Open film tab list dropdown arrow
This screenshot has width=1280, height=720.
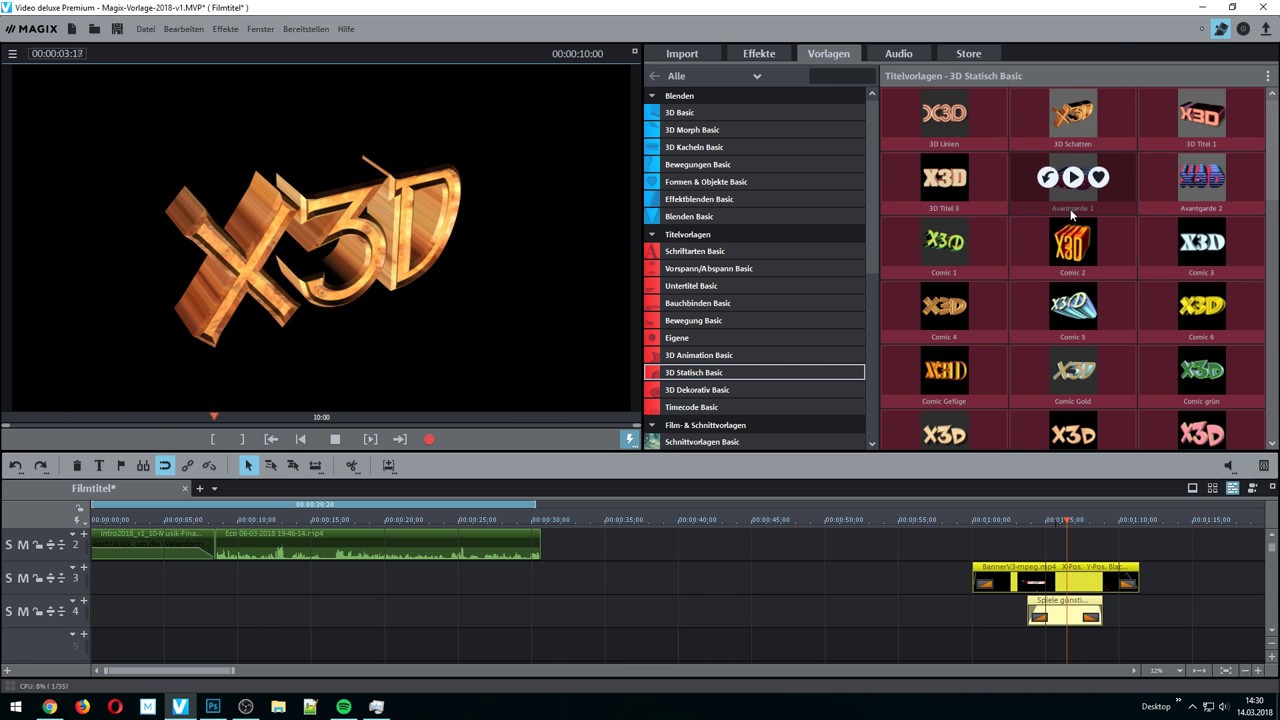click(214, 489)
